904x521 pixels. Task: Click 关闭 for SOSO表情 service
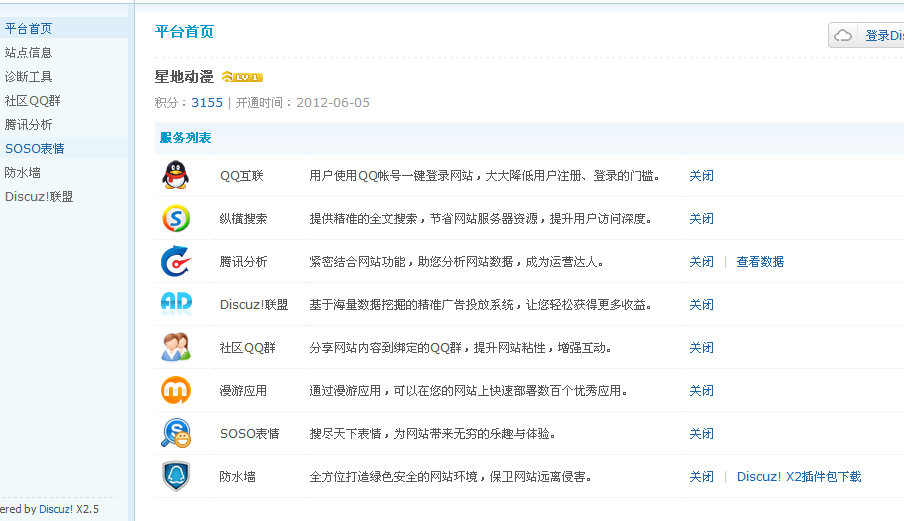pyautogui.click(x=702, y=433)
